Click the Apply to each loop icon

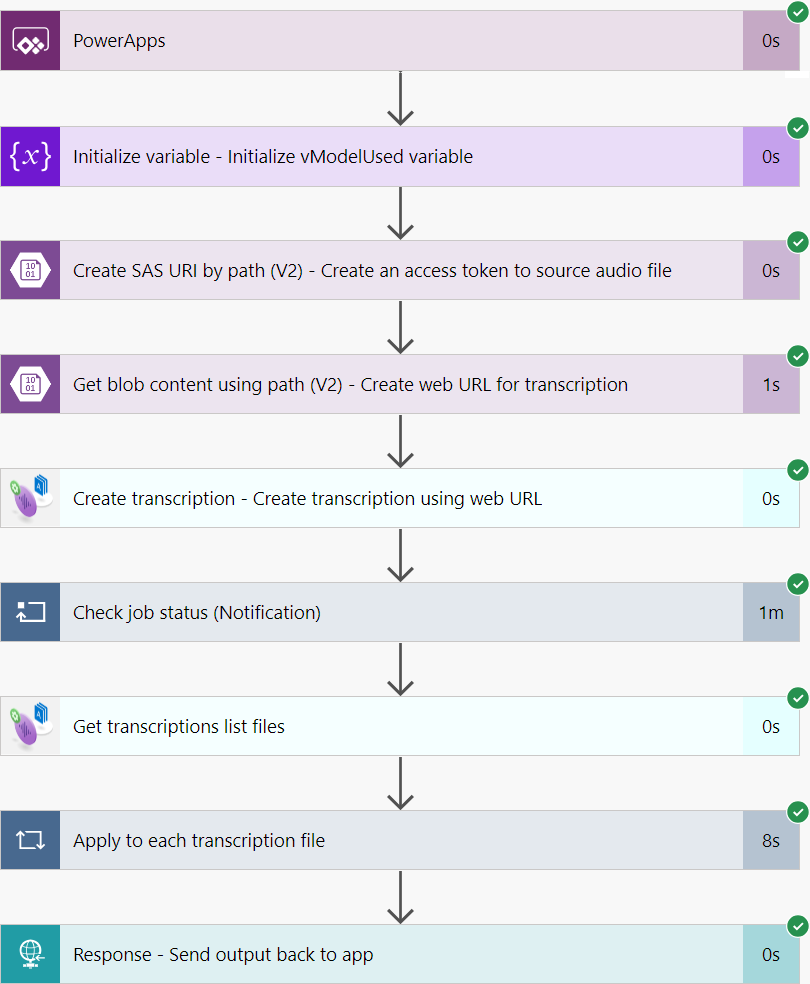coord(30,840)
